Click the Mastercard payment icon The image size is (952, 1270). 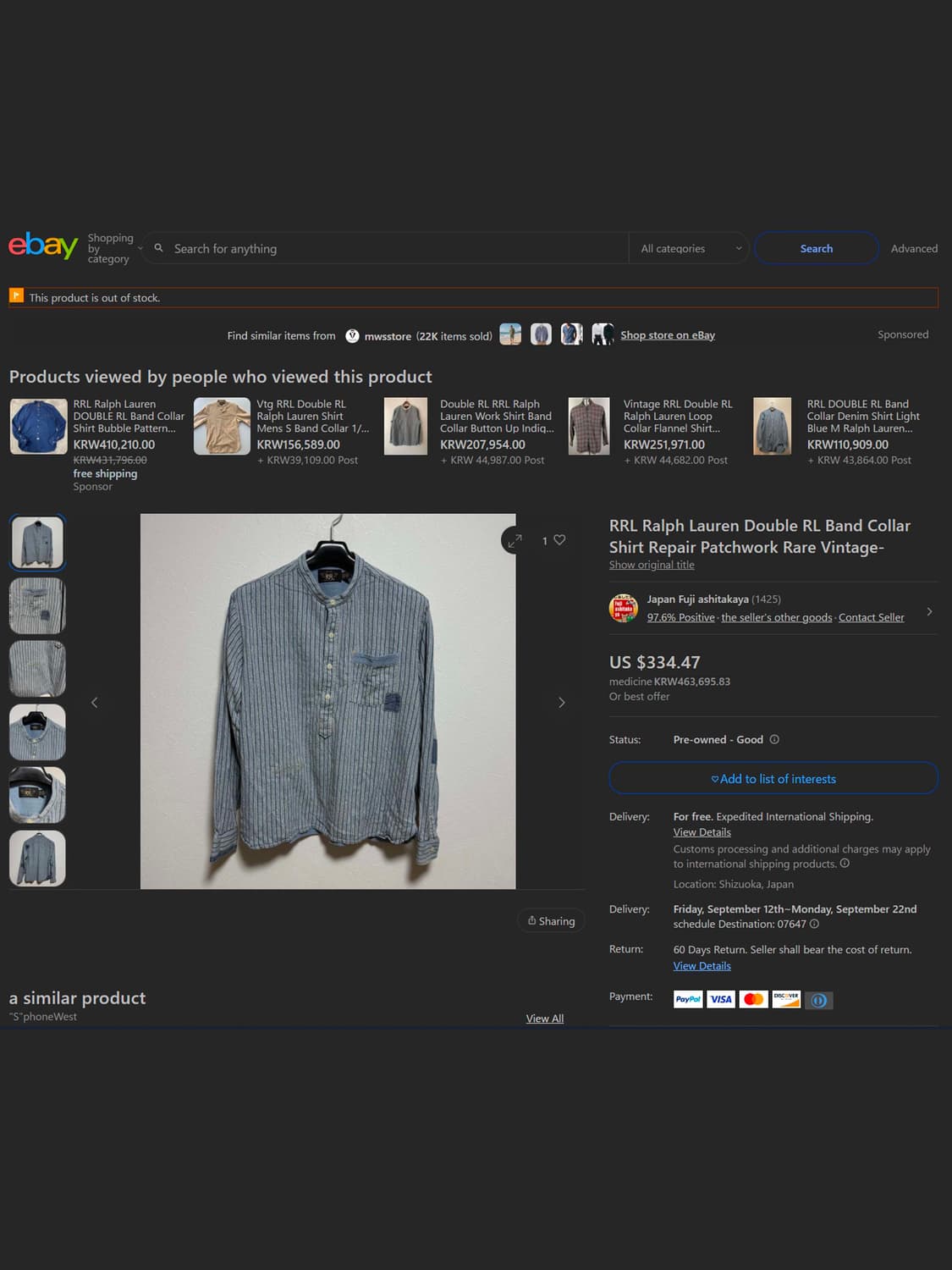(753, 999)
